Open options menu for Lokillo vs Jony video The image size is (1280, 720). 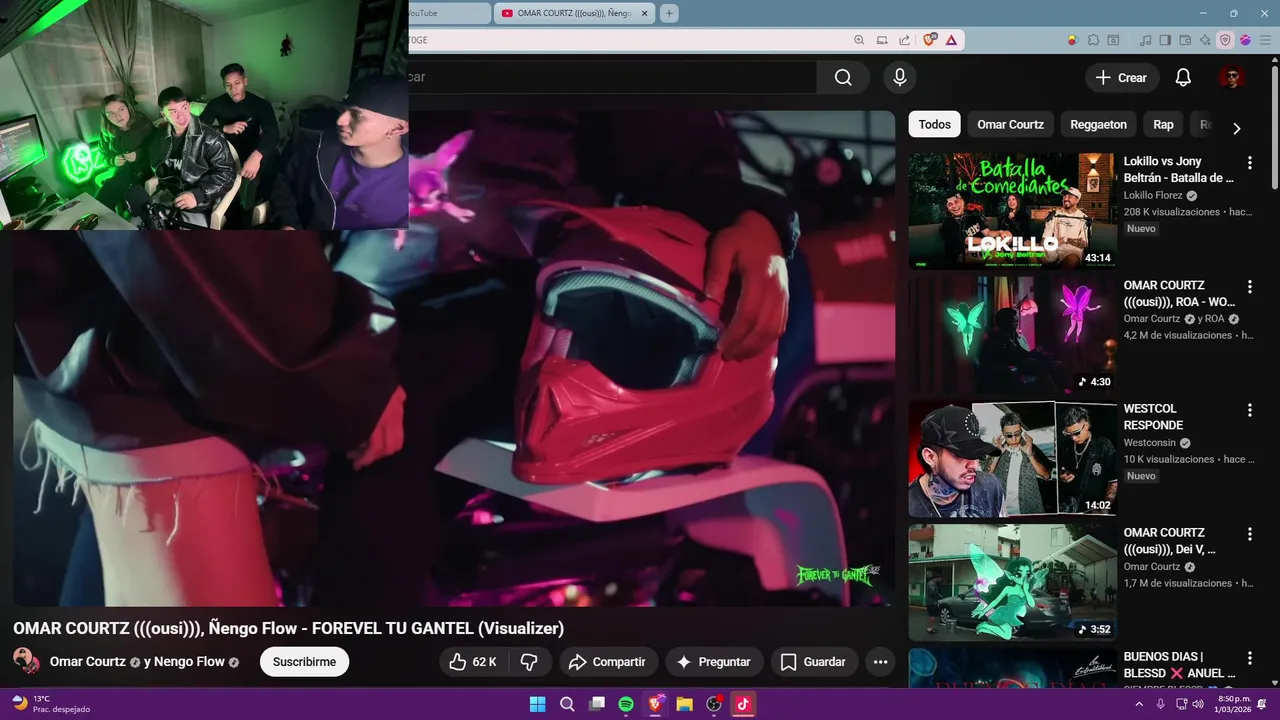coord(1249,163)
